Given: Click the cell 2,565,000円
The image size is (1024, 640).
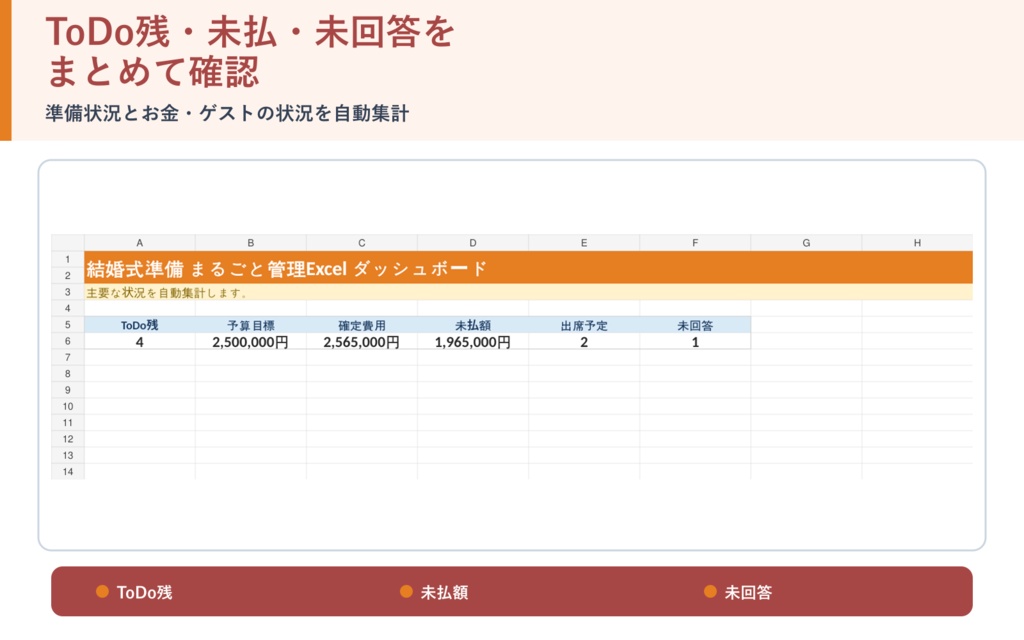Looking at the screenshot, I should coord(362,342).
